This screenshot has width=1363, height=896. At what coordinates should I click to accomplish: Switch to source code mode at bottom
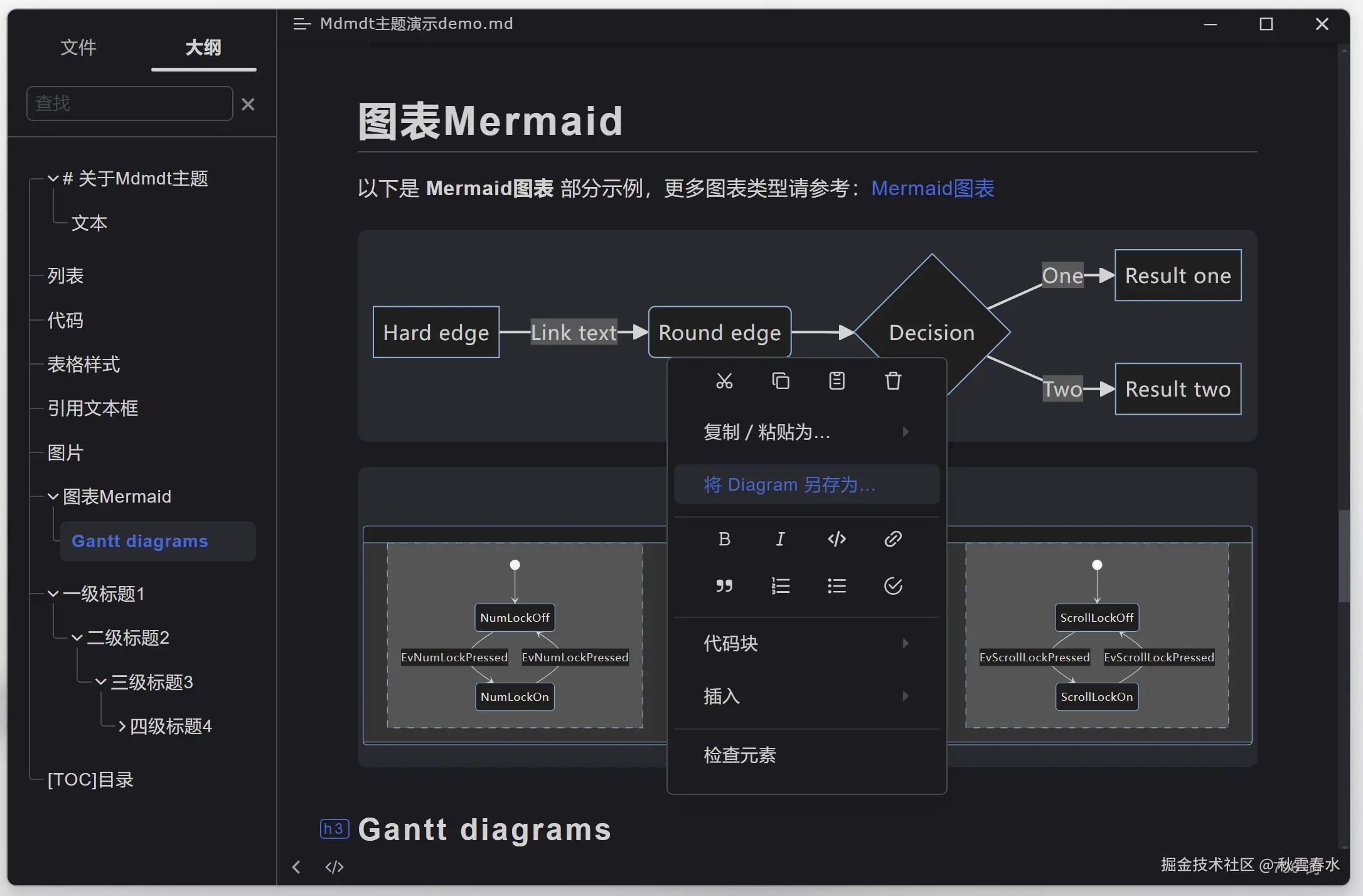coord(334,867)
